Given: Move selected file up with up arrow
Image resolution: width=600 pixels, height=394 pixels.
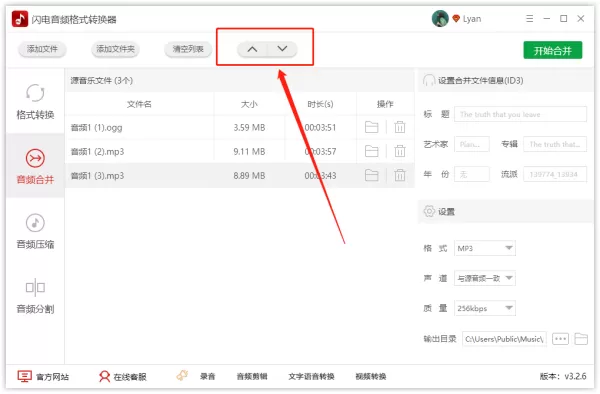Looking at the screenshot, I should click(252, 49).
